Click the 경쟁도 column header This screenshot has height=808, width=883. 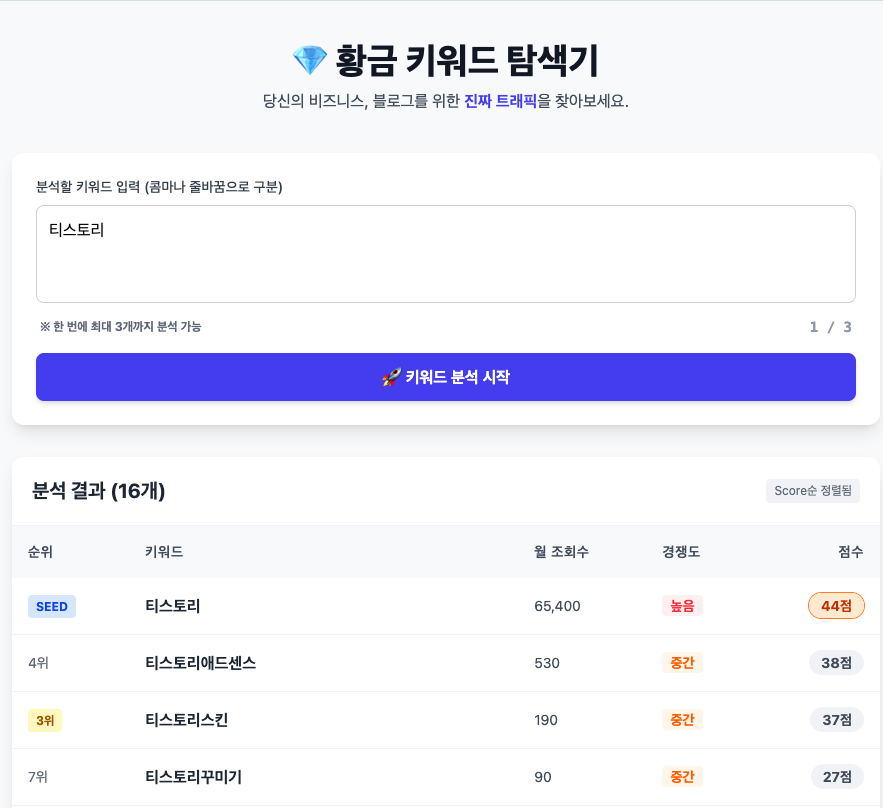[x=681, y=552]
